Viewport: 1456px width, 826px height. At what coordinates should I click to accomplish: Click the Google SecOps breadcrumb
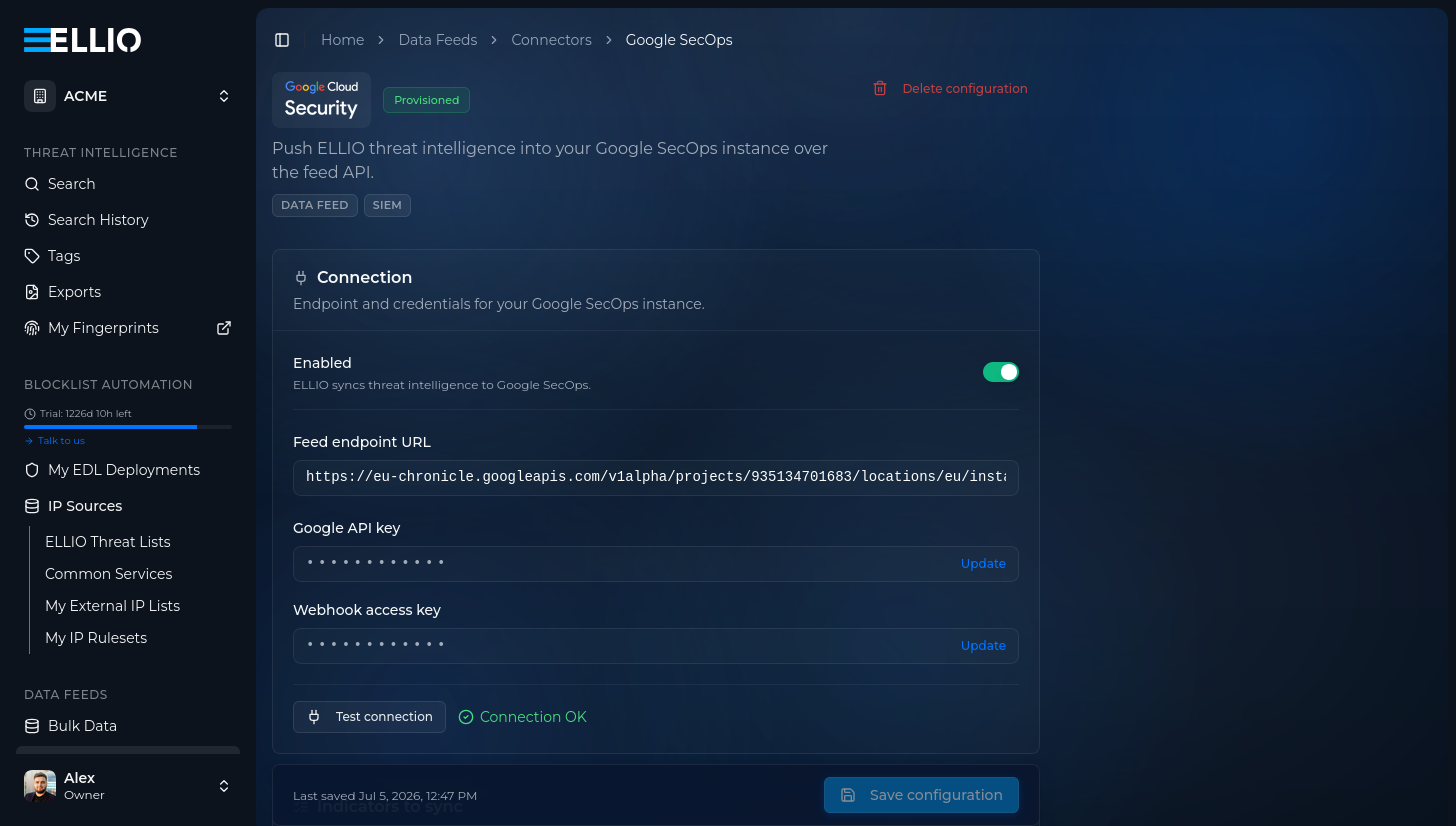[x=679, y=40]
